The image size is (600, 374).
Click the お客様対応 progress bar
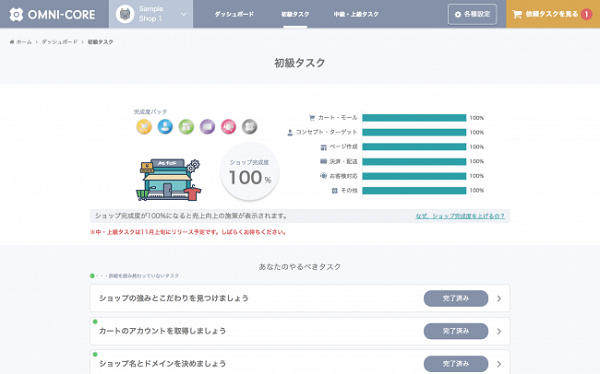point(414,176)
